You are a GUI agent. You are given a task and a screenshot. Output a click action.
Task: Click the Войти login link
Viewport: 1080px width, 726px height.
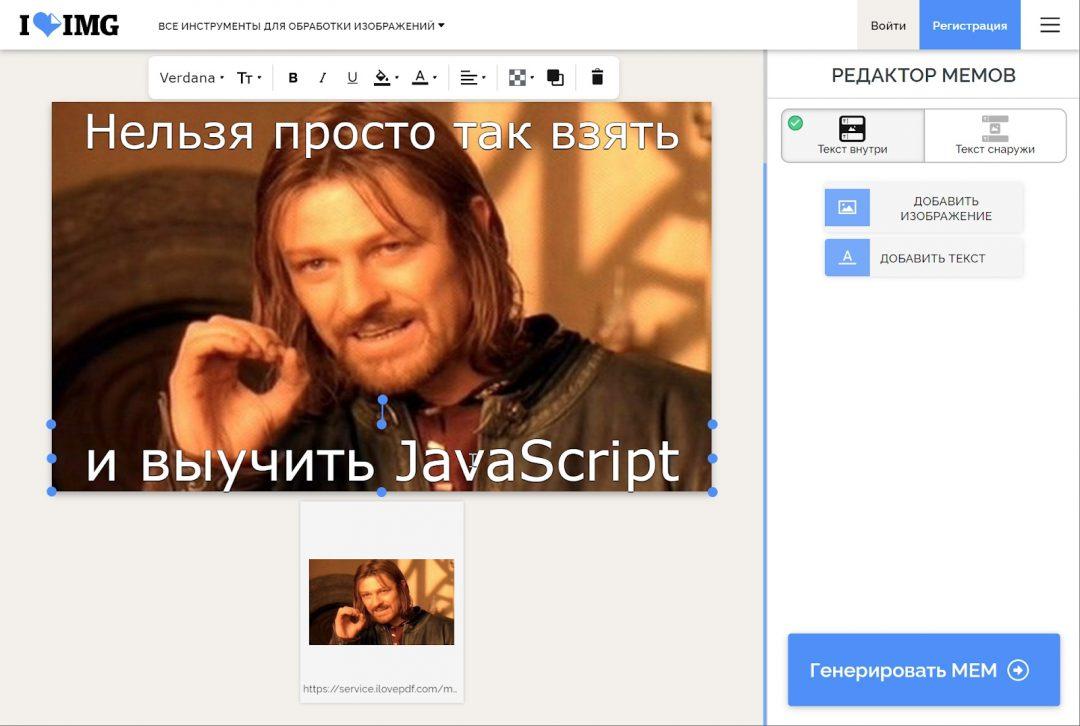pos(887,25)
